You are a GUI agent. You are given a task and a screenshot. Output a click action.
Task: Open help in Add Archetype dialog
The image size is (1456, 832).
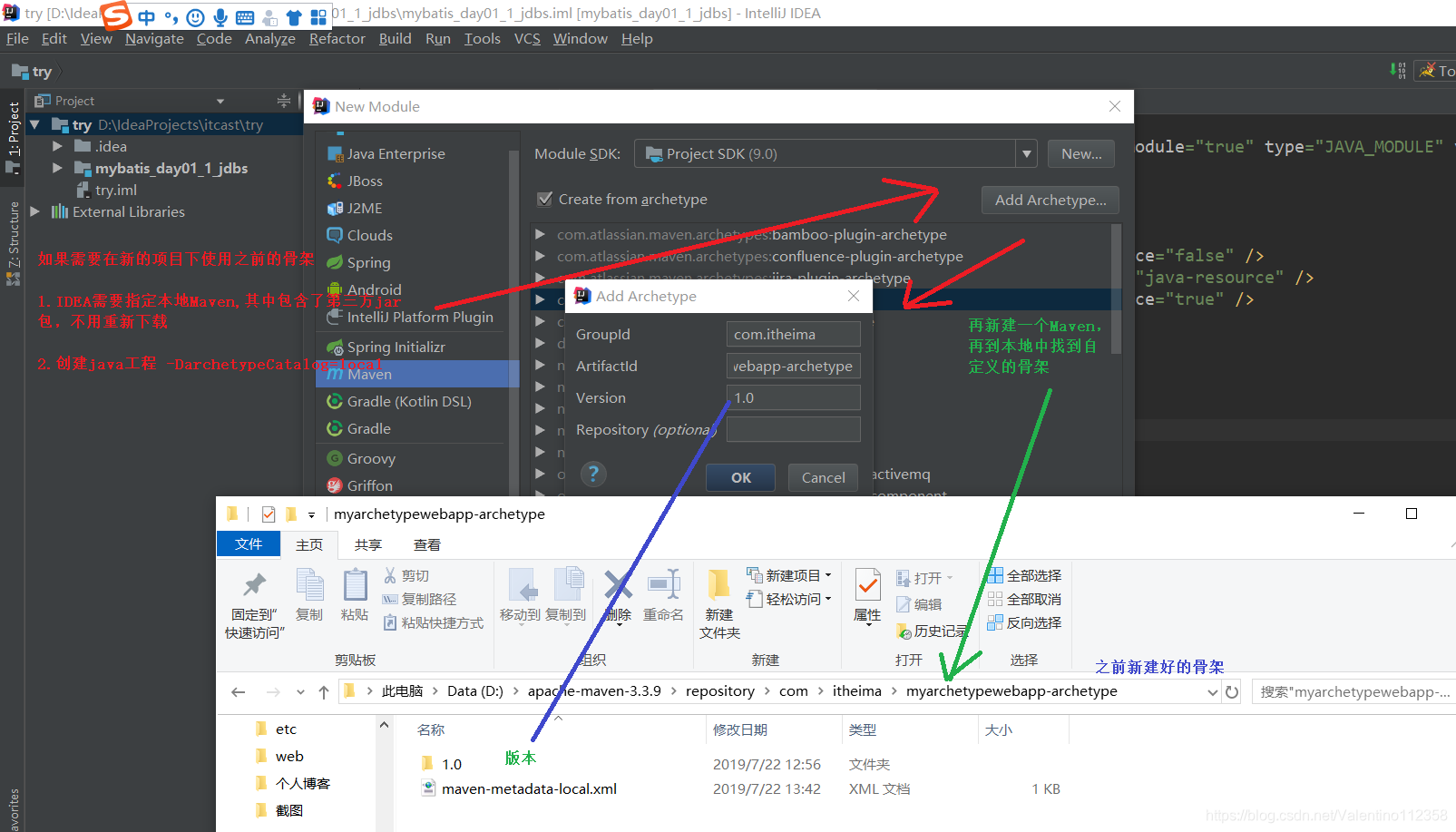tap(593, 474)
